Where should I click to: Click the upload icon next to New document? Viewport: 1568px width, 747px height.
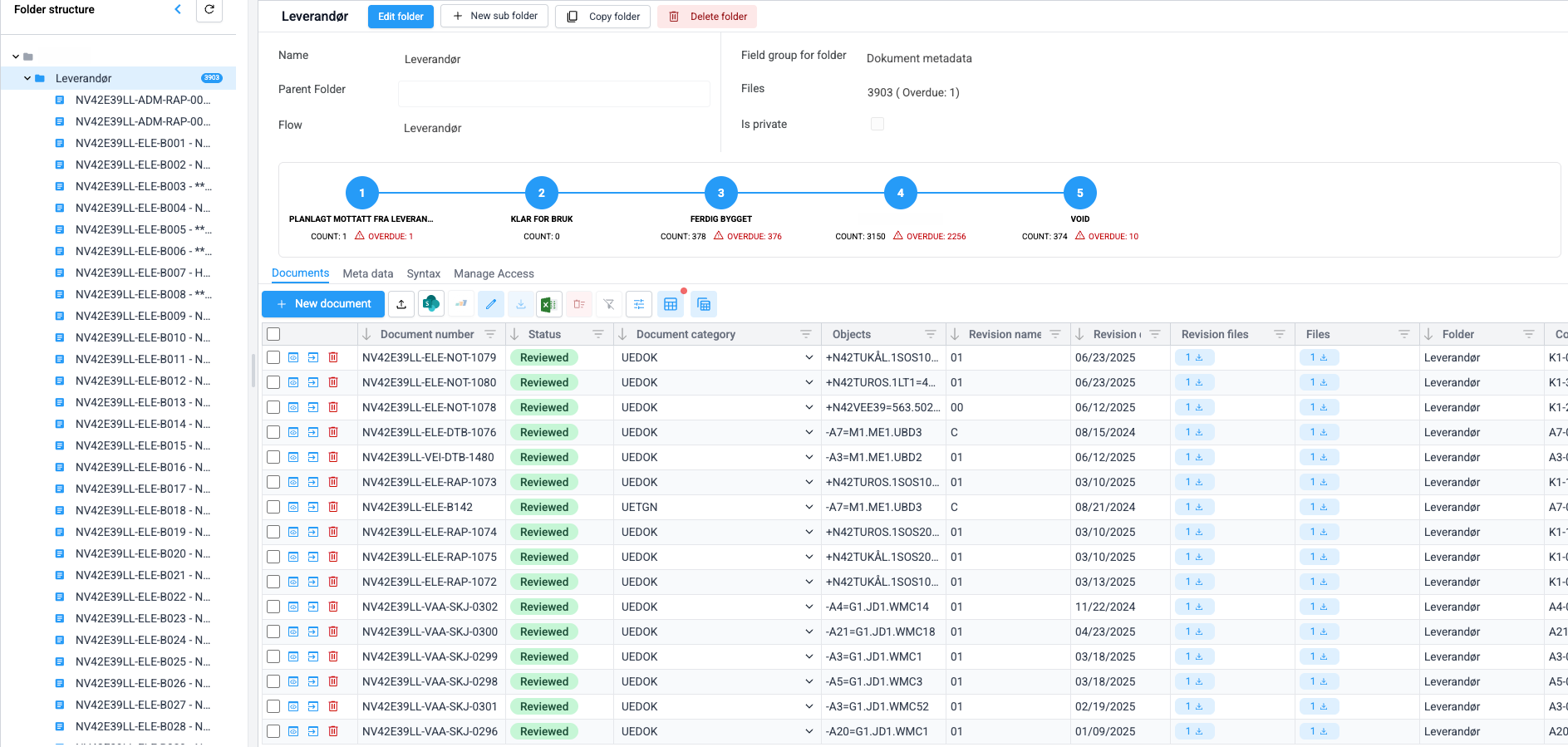[x=401, y=304]
